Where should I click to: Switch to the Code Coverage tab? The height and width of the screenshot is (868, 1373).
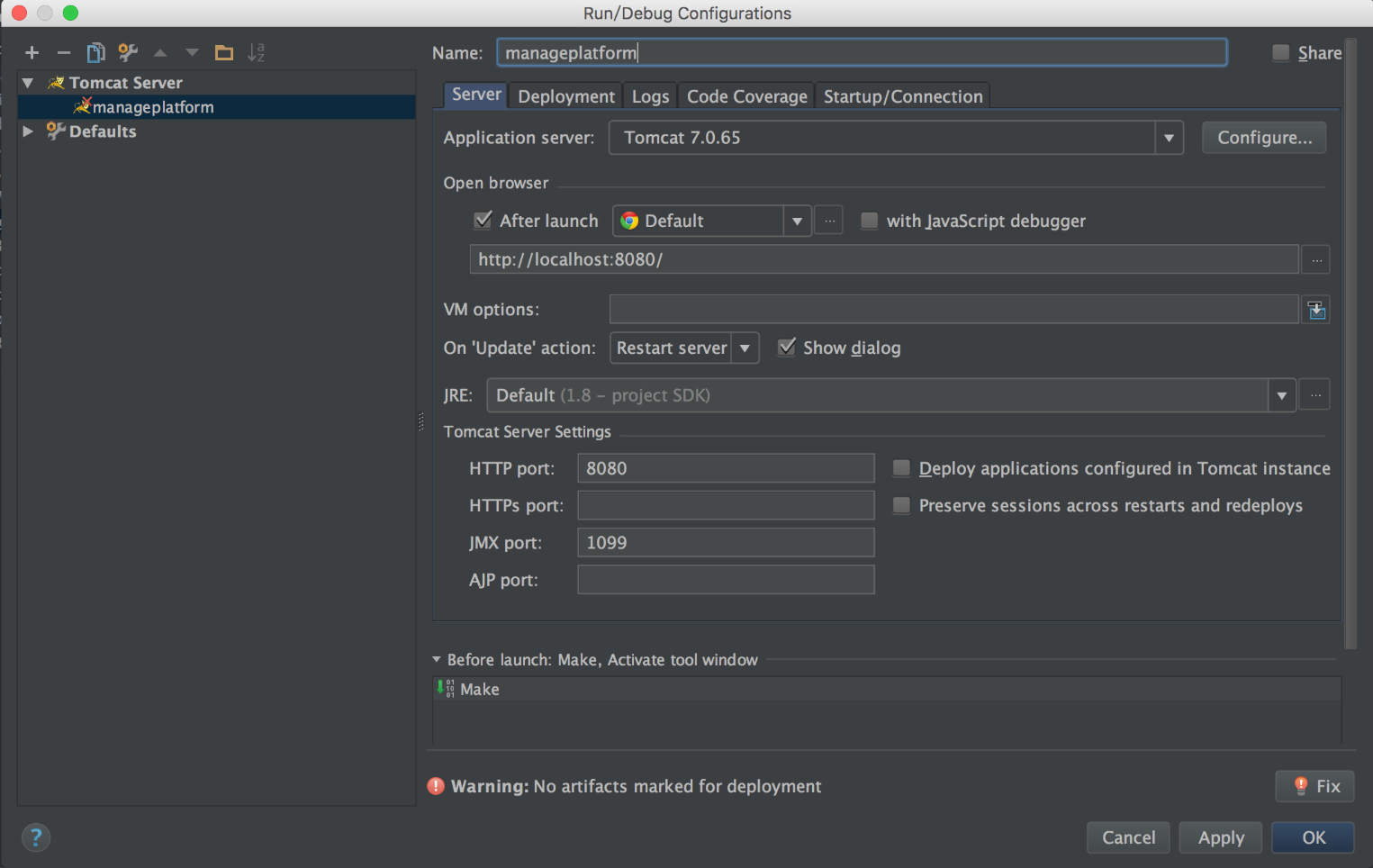pos(747,96)
